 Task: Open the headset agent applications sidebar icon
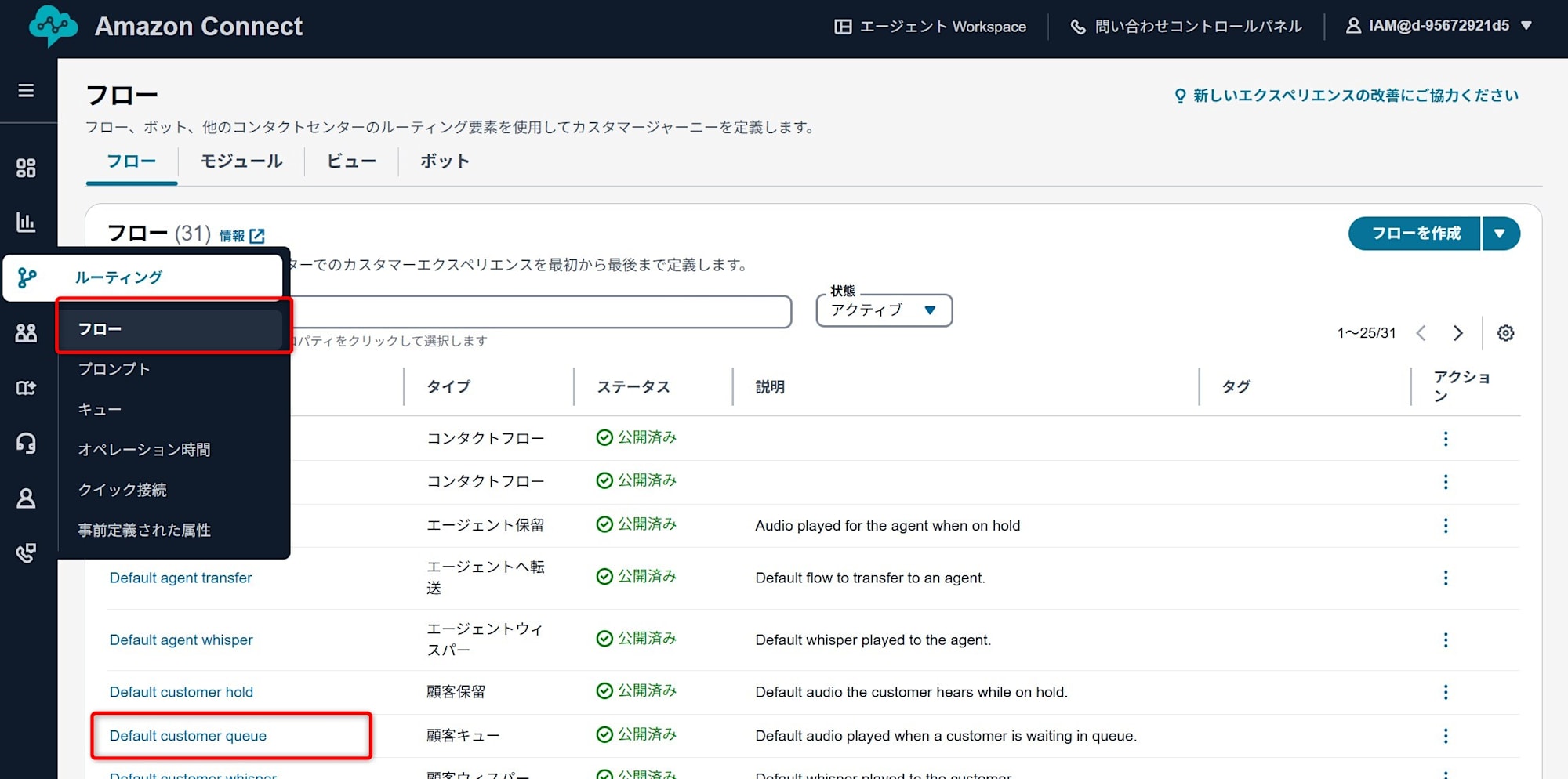(x=26, y=443)
